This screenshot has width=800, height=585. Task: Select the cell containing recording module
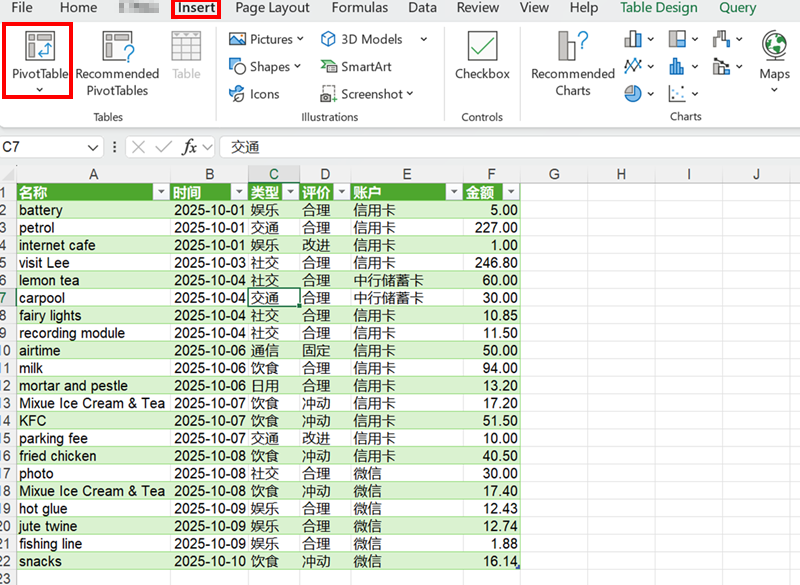click(x=93, y=333)
